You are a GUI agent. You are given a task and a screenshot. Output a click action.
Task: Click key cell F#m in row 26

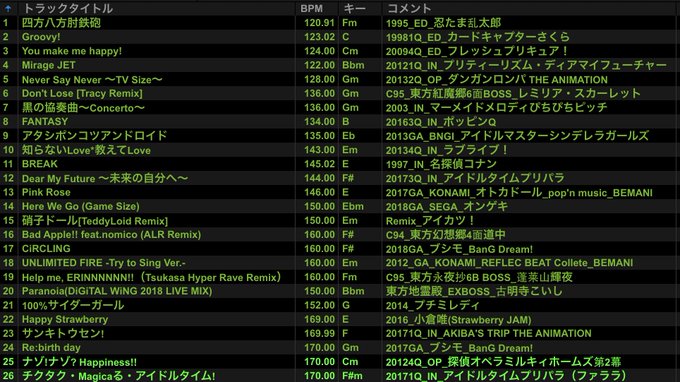352,375
